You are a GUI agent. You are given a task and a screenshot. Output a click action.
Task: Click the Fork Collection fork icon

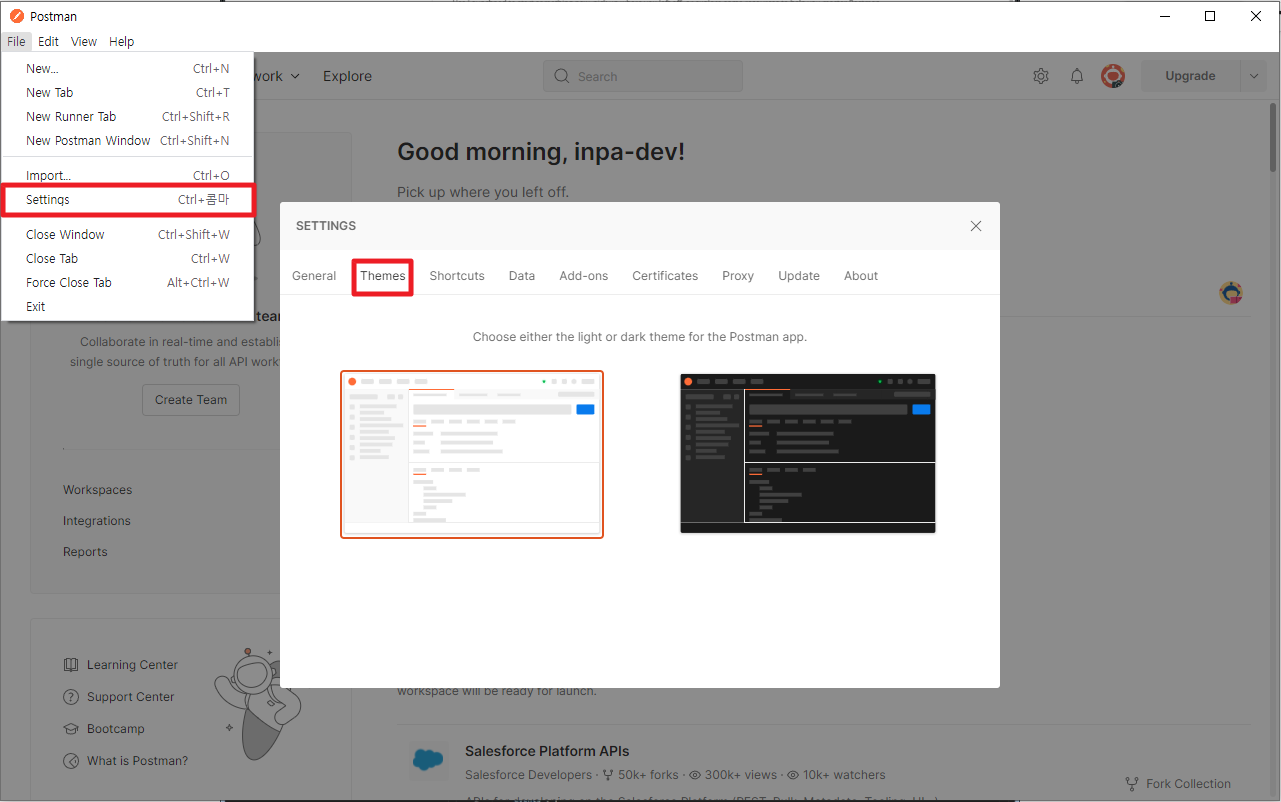coord(1132,784)
